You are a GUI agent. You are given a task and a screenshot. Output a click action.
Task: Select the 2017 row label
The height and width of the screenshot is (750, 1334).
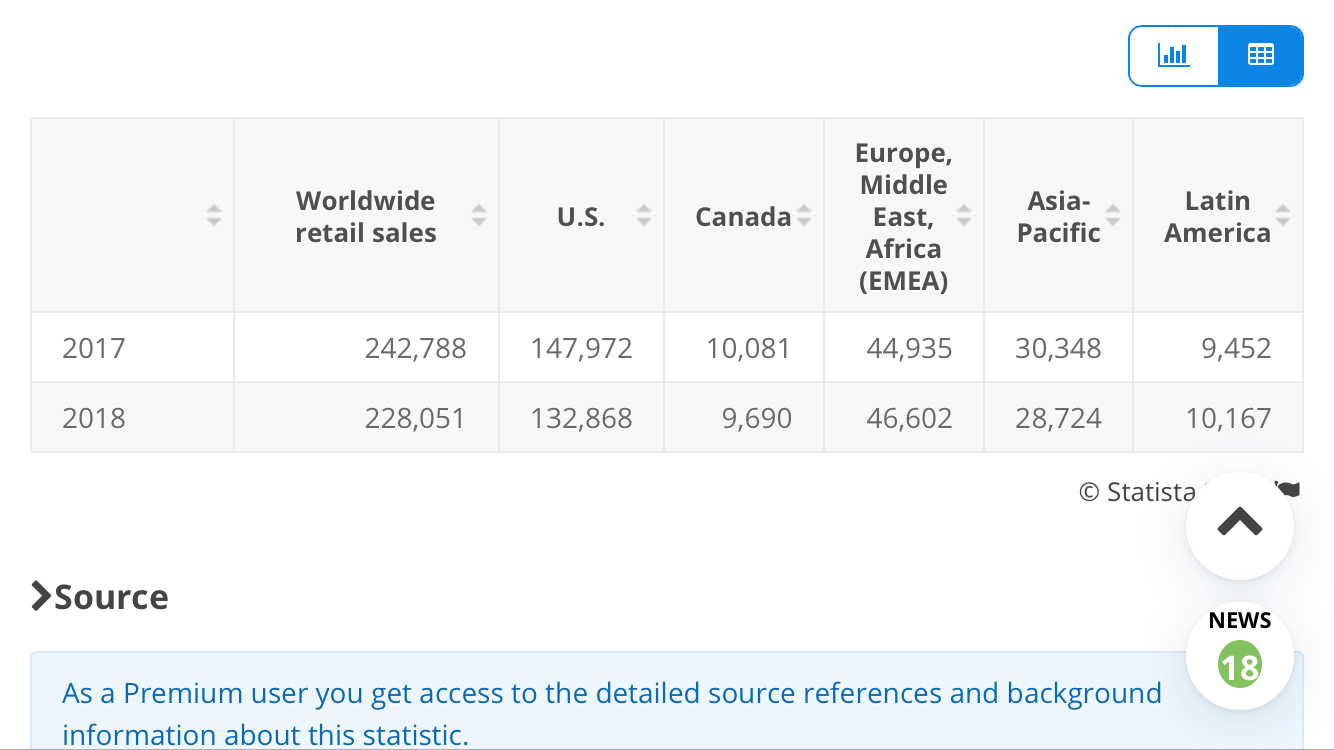click(94, 348)
